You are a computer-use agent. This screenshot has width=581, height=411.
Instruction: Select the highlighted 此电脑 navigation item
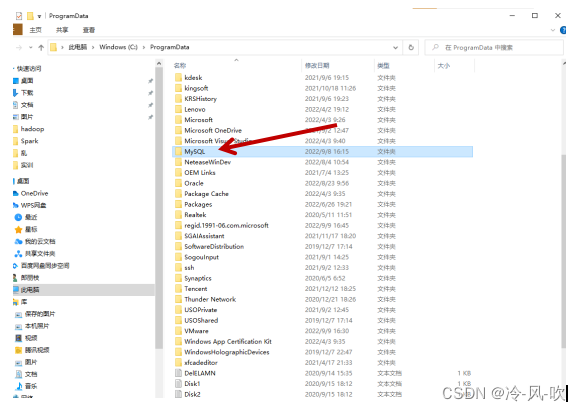coord(83,290)
